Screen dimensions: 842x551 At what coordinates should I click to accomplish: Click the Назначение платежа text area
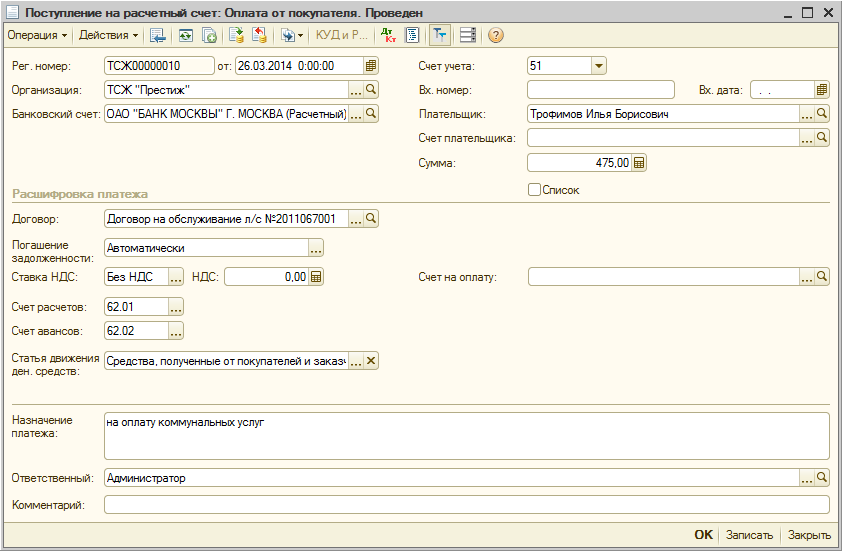467,436
